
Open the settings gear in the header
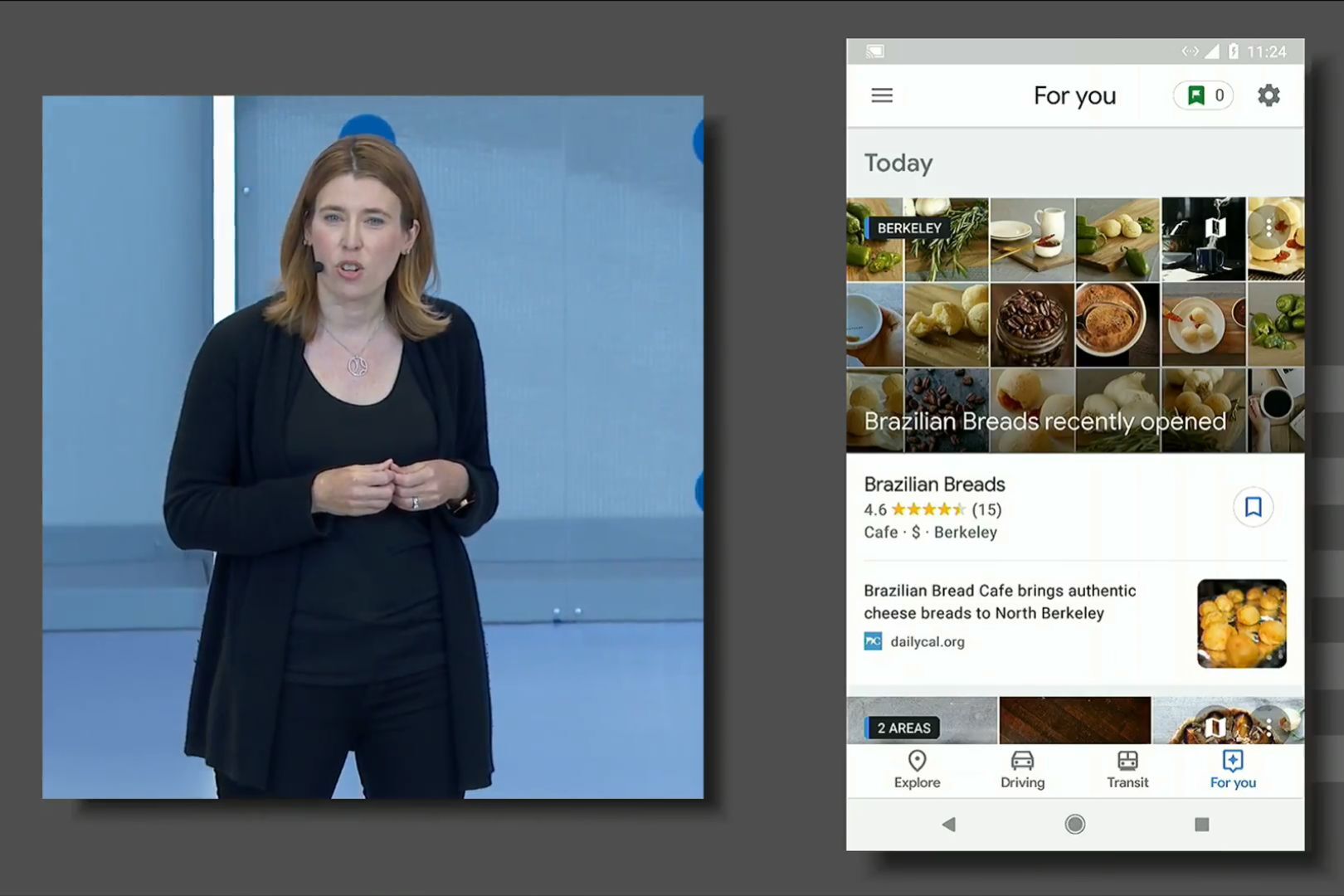click(x=1268, y=95)
